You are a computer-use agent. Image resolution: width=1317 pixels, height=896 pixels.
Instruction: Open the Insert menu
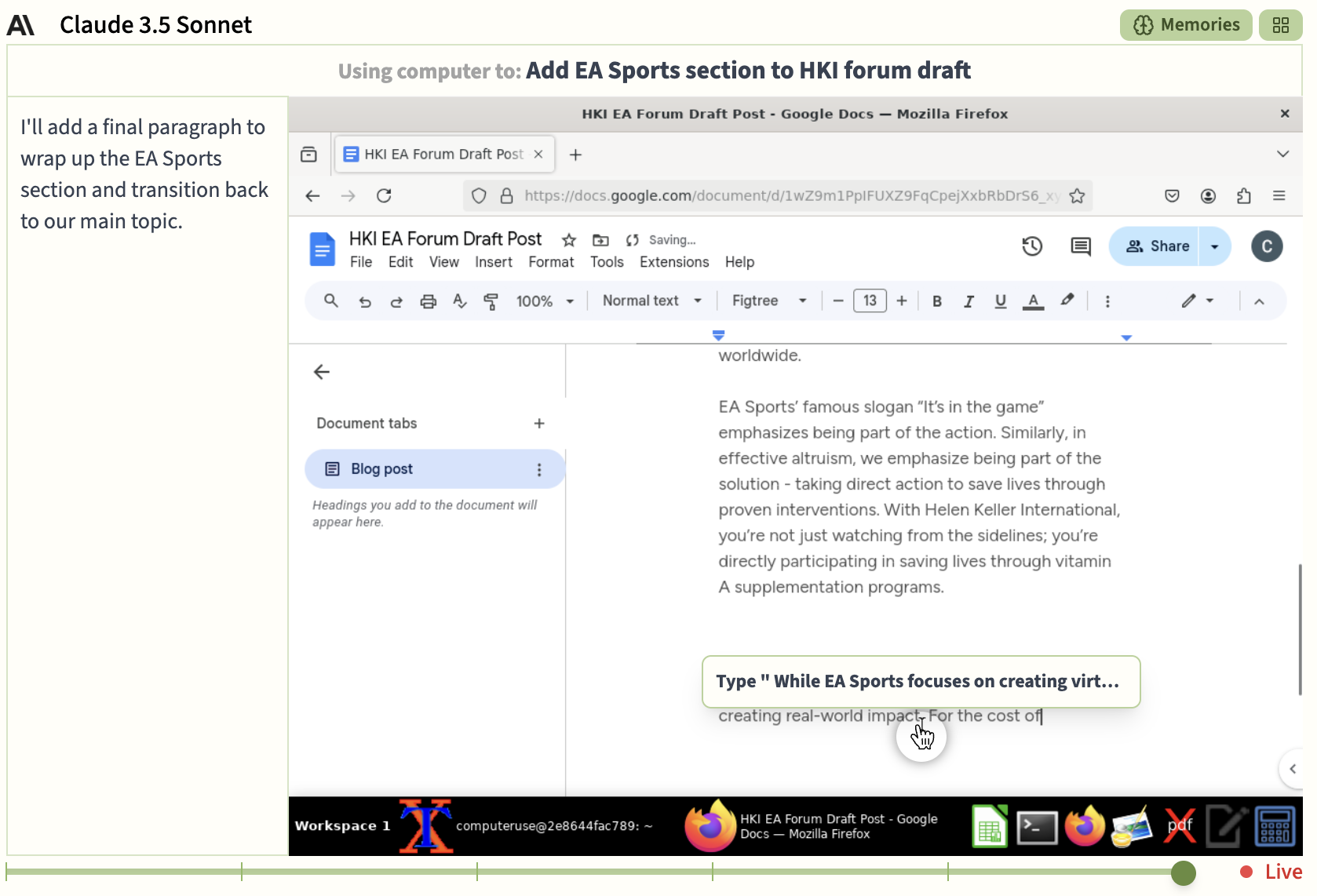pos(493,262)
